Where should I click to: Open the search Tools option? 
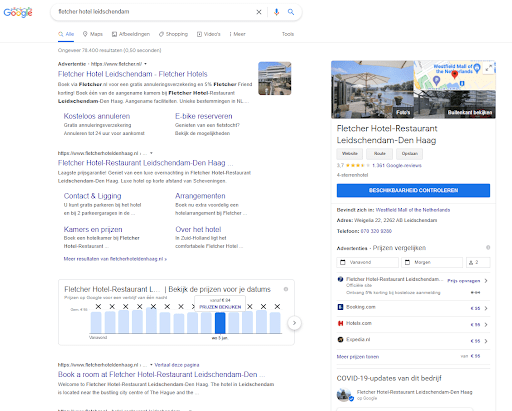(288, 34)
